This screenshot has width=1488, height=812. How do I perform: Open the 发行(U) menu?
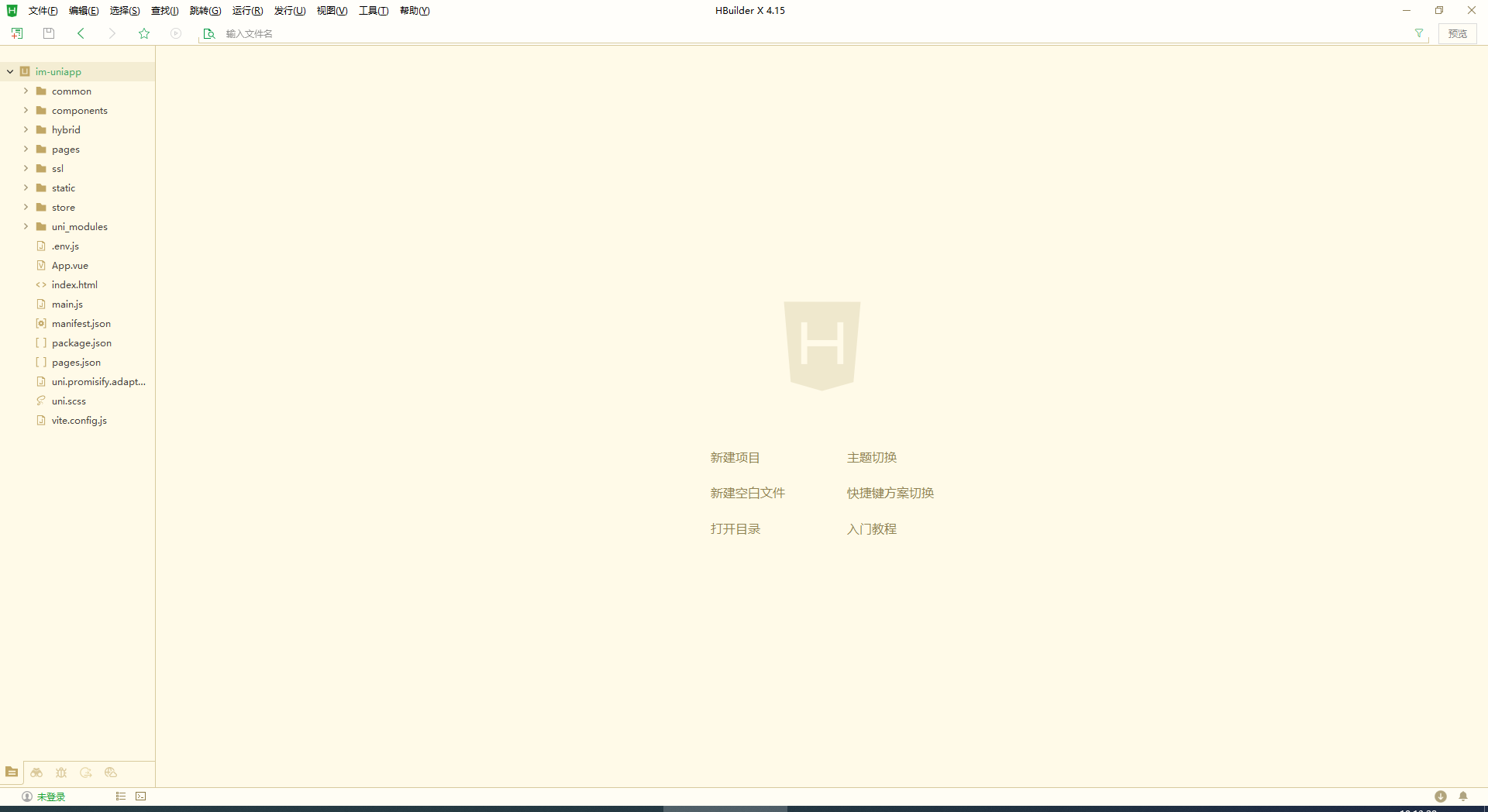(290, 10)
